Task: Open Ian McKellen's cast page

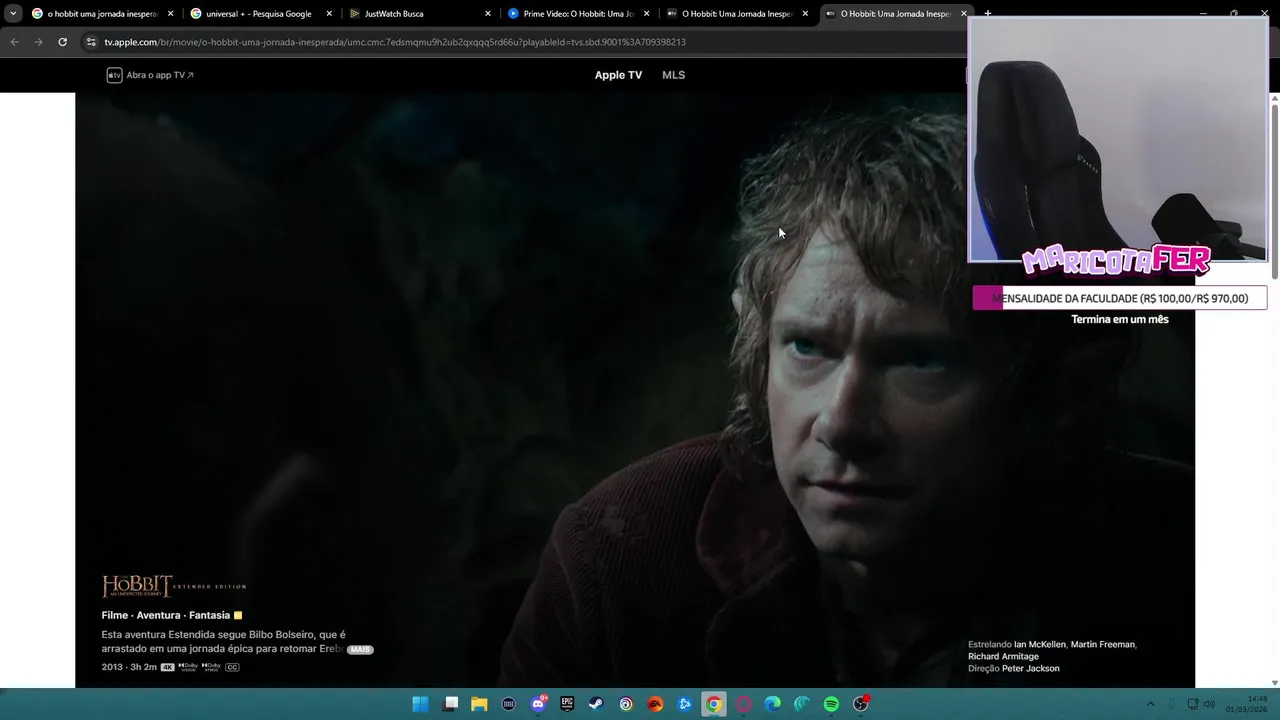Action: pos(1040,644)
